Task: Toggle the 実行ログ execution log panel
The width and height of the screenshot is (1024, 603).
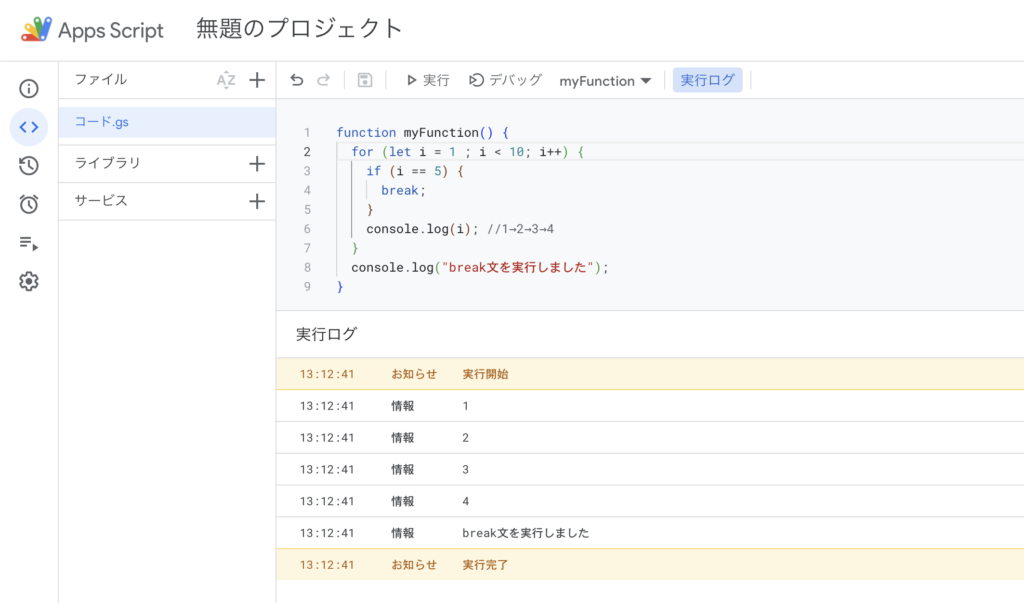Action: (707, 80)
